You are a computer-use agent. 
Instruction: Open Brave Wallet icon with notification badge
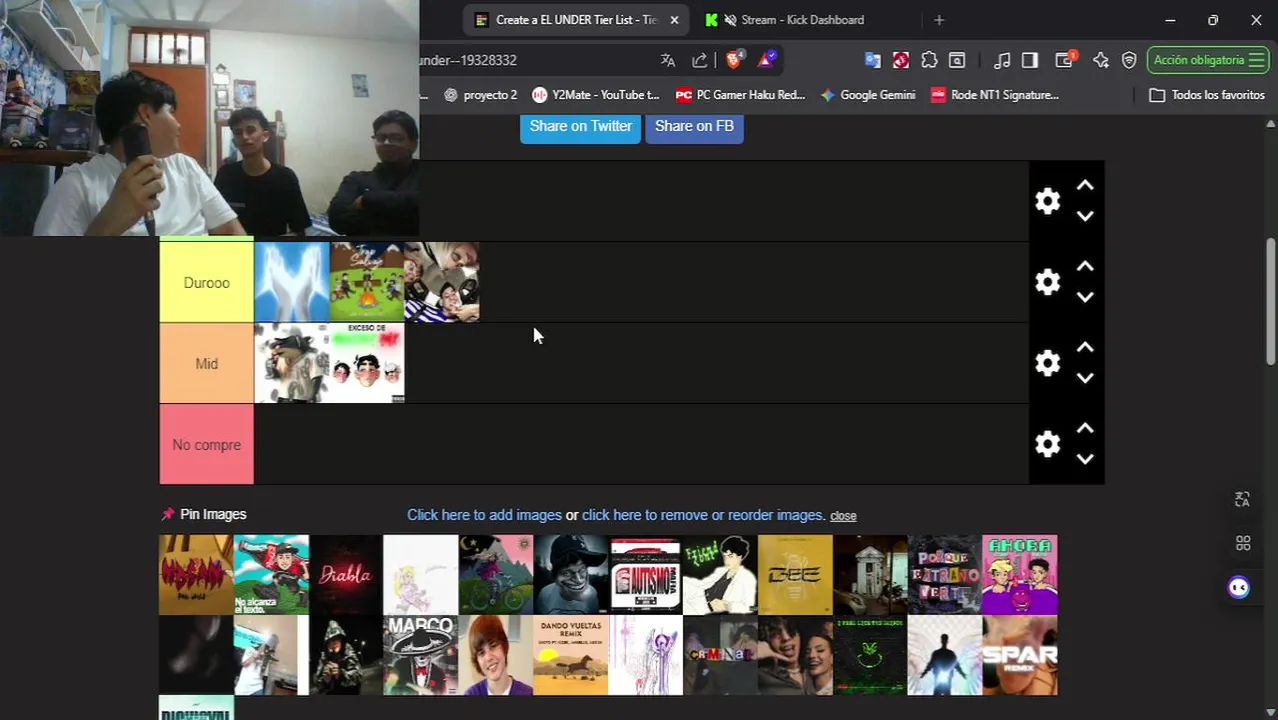(x=1065, y=60)
